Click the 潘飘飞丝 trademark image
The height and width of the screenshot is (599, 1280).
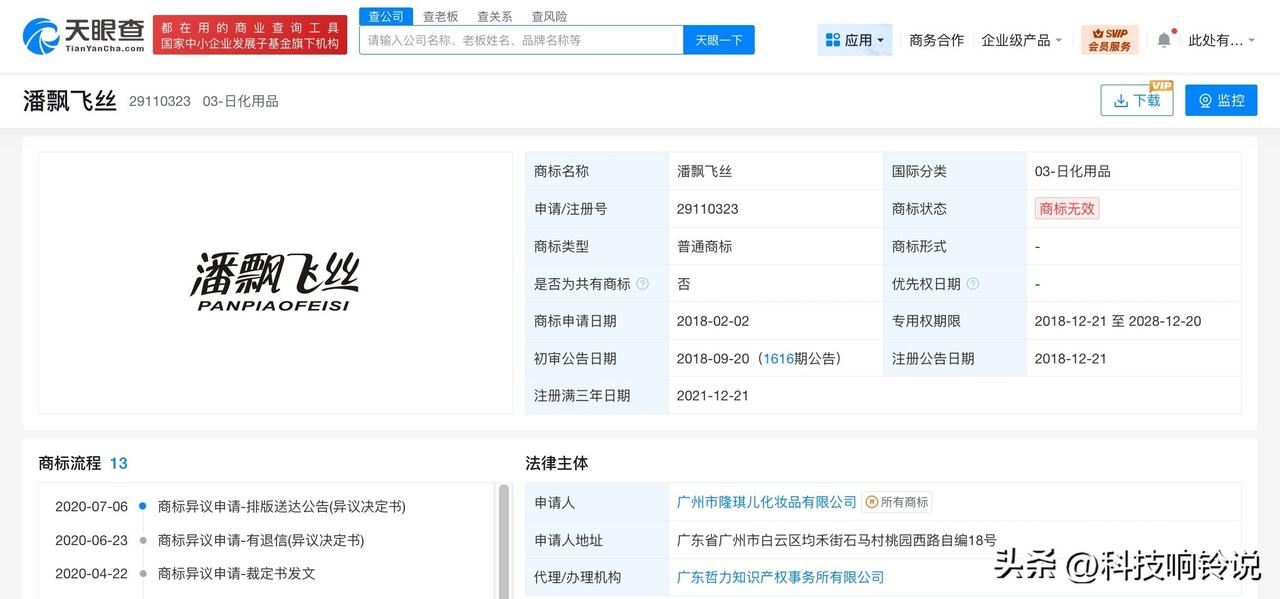click(275, 282)
